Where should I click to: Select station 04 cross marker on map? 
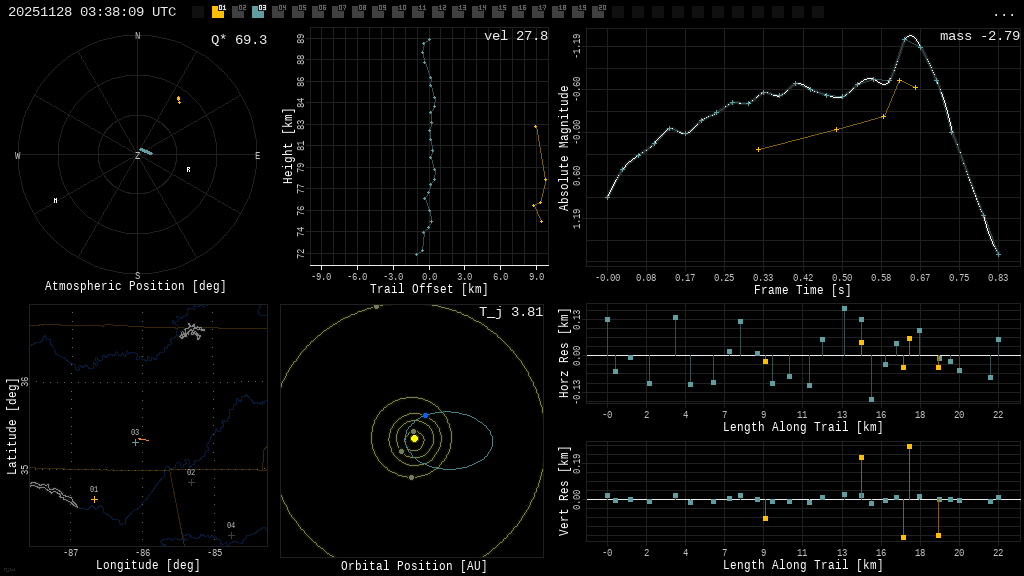(x=231, y=535)
